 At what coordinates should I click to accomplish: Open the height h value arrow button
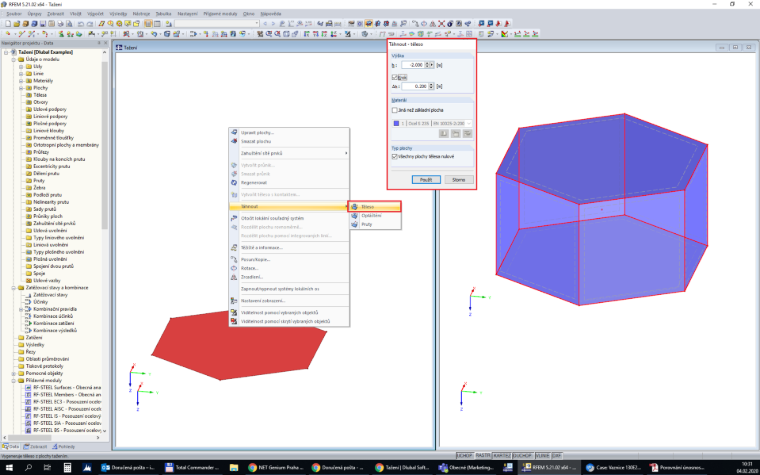pyautogui.click(x=432, y=65)
